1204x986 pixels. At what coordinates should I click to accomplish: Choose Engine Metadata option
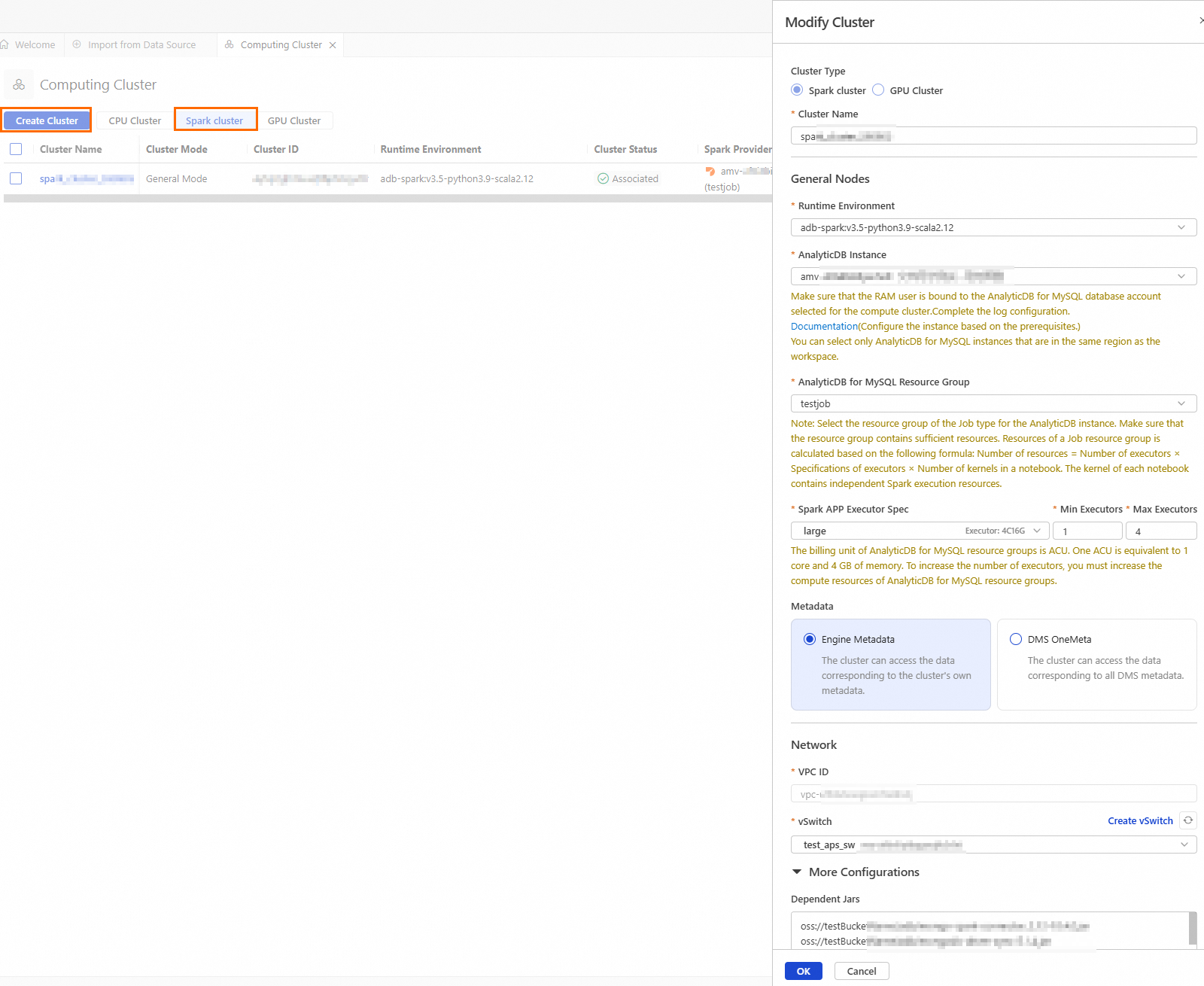(x=810, y=639)
